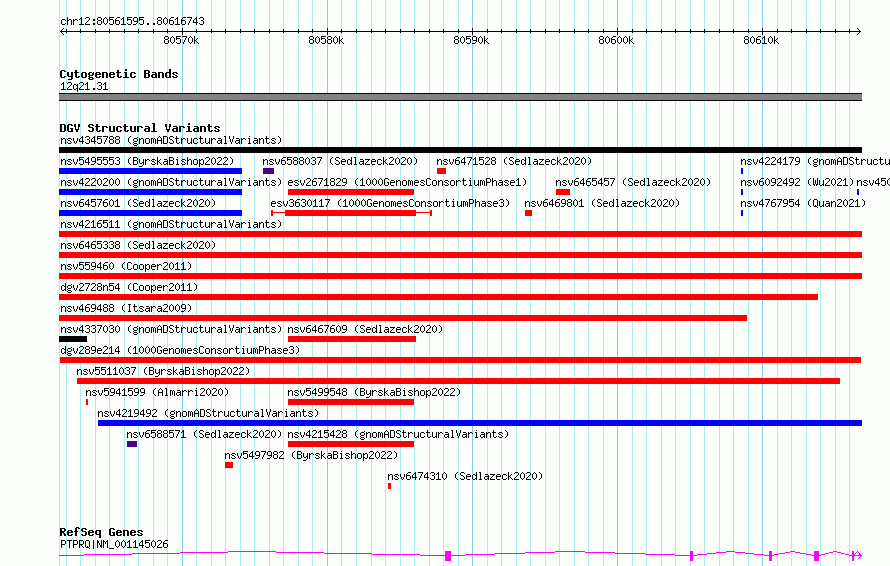Open dgv2728n54 (Cooper2011) label
The width and height of the screenshot is (890, 566).
[x=129, y=287]
